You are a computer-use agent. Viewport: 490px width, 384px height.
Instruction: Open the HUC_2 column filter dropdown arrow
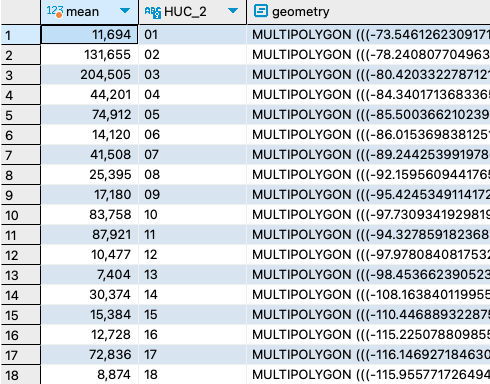click(x=233, y=11)
